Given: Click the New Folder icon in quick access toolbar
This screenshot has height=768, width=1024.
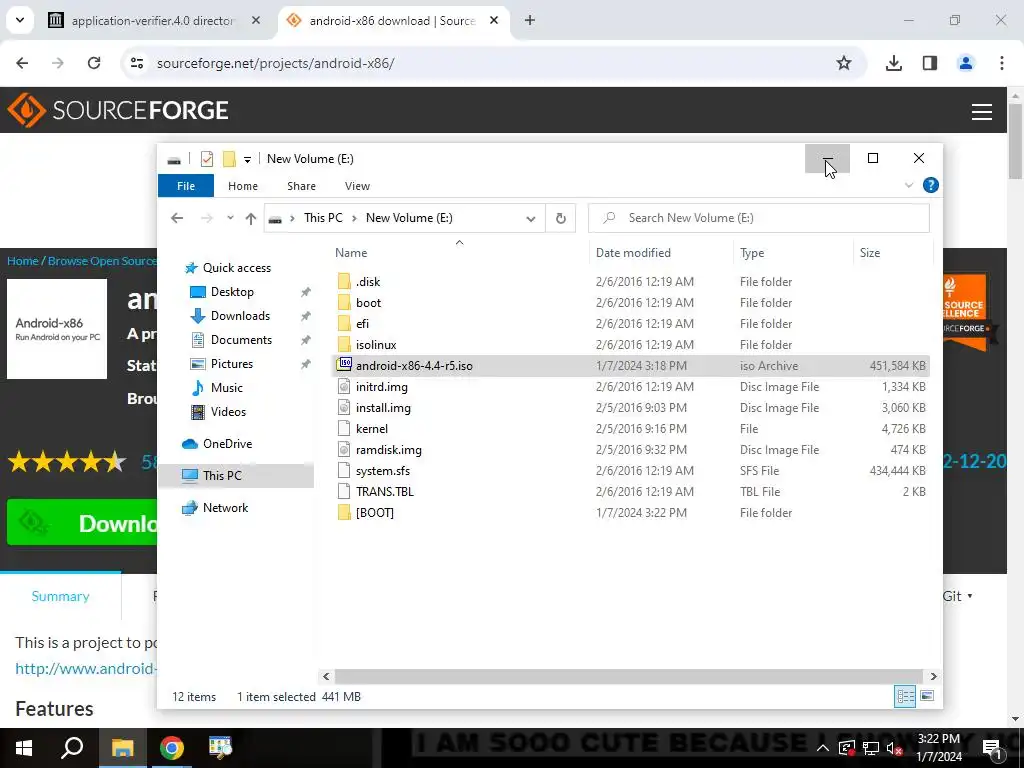Looking at the screenshot, I should (229, 159).
